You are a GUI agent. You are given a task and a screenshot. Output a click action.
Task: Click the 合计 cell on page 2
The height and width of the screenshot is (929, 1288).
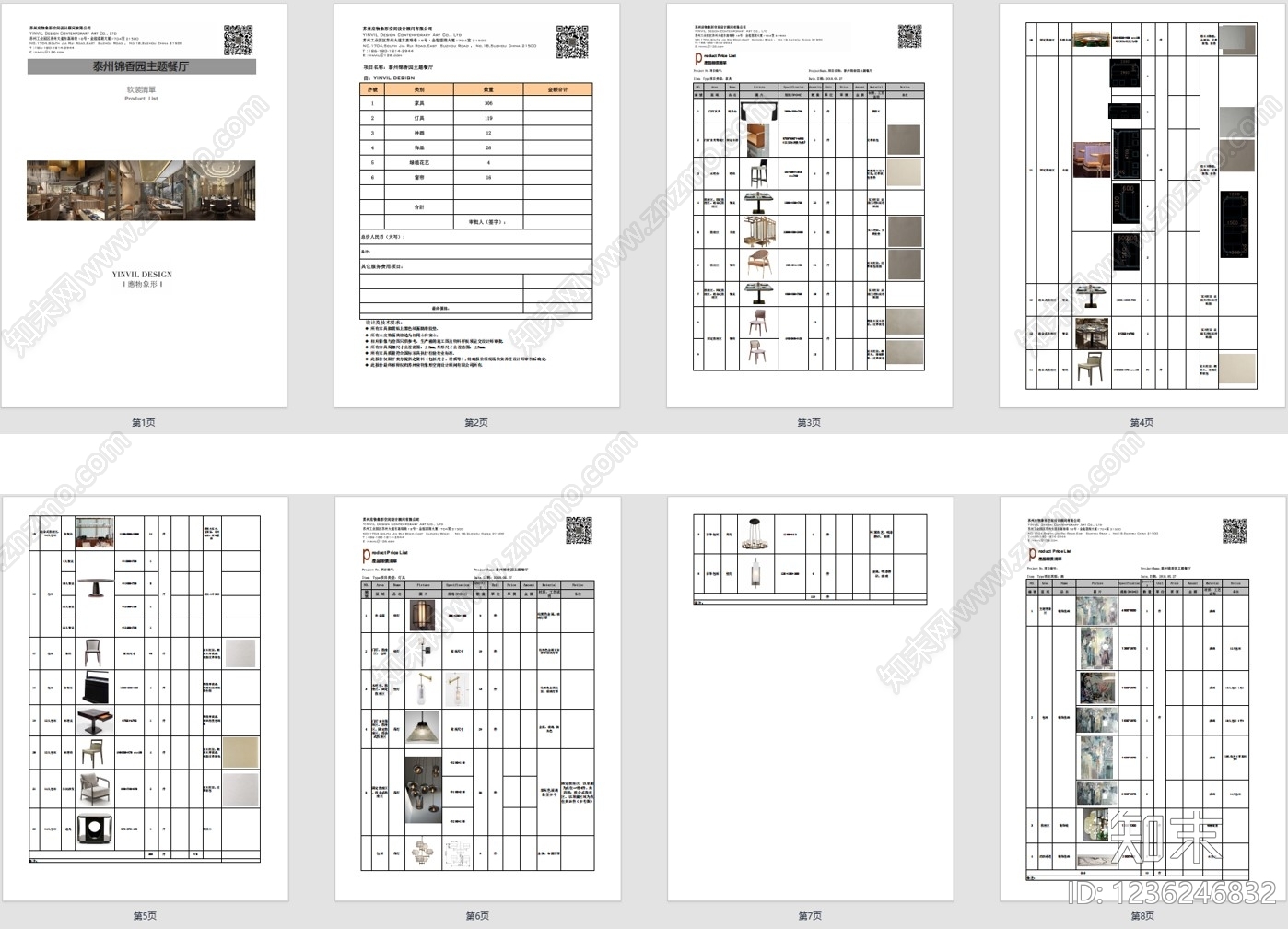click(x=419, y=207)
